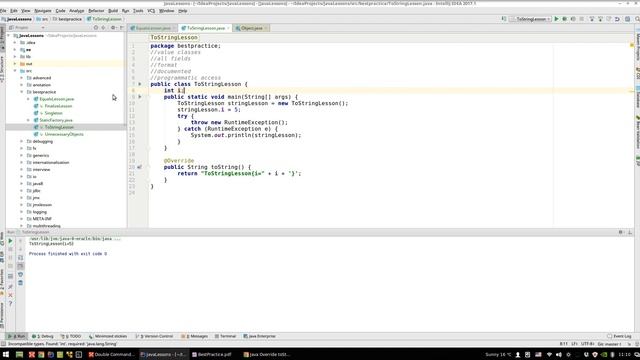Open the Version Control tool window button

tap(154, 336)
